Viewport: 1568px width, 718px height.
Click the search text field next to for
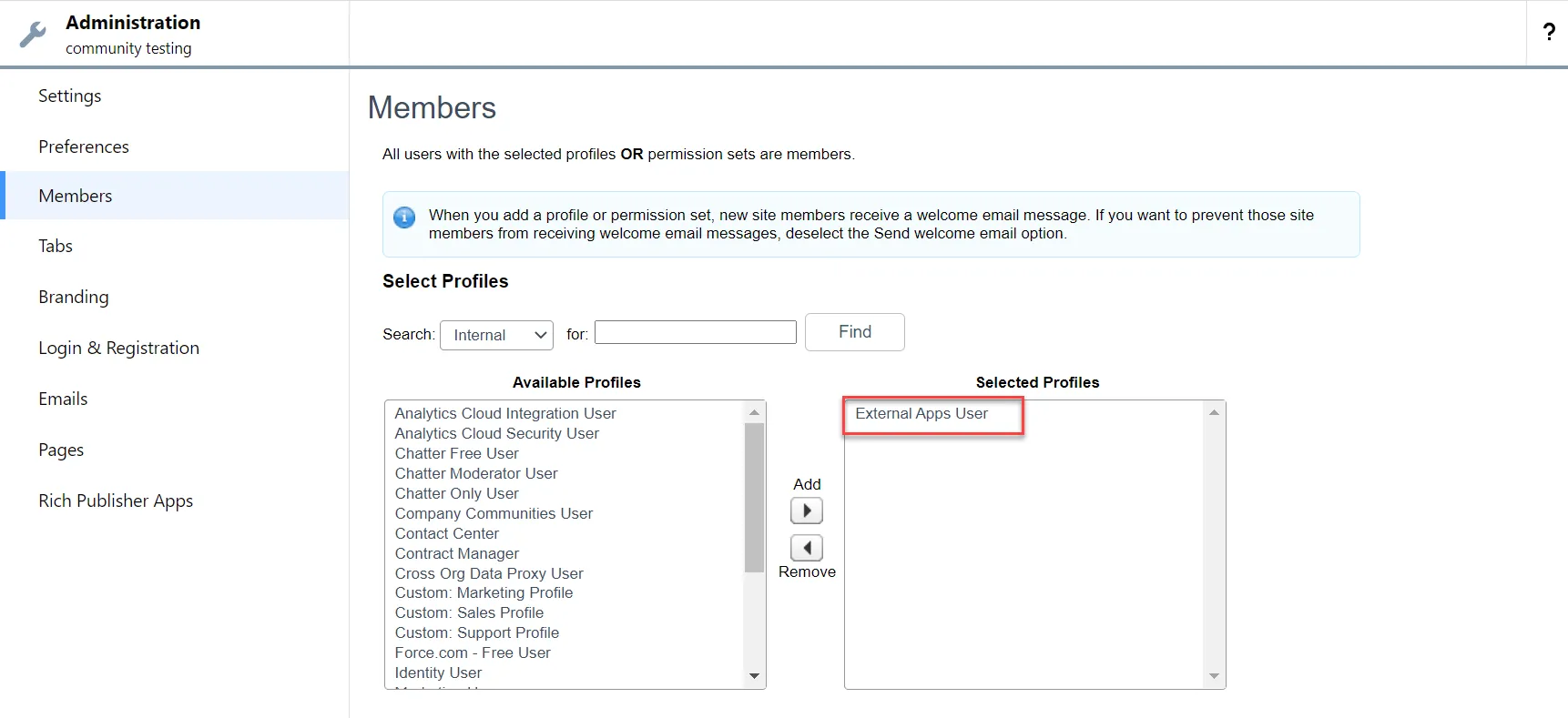(695, 331)
